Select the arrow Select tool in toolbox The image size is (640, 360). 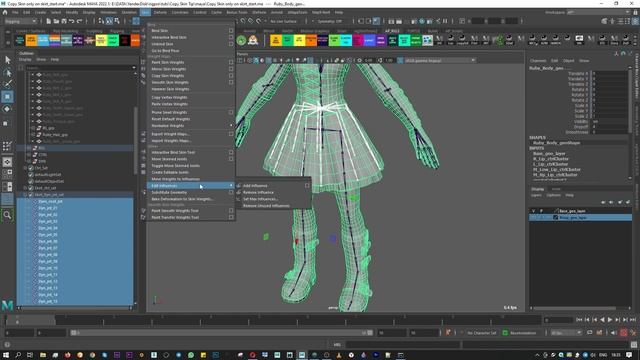tap(7, 60)
